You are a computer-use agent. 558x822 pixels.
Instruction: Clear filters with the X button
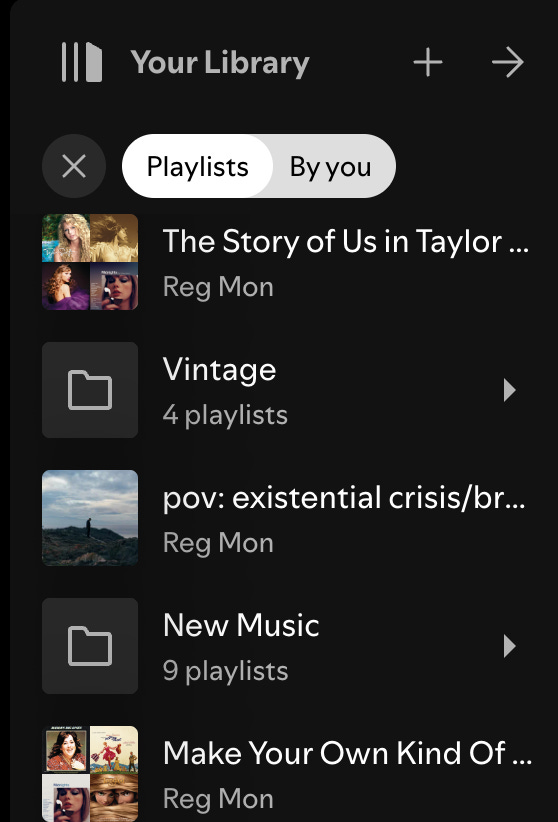coord(74,166)
